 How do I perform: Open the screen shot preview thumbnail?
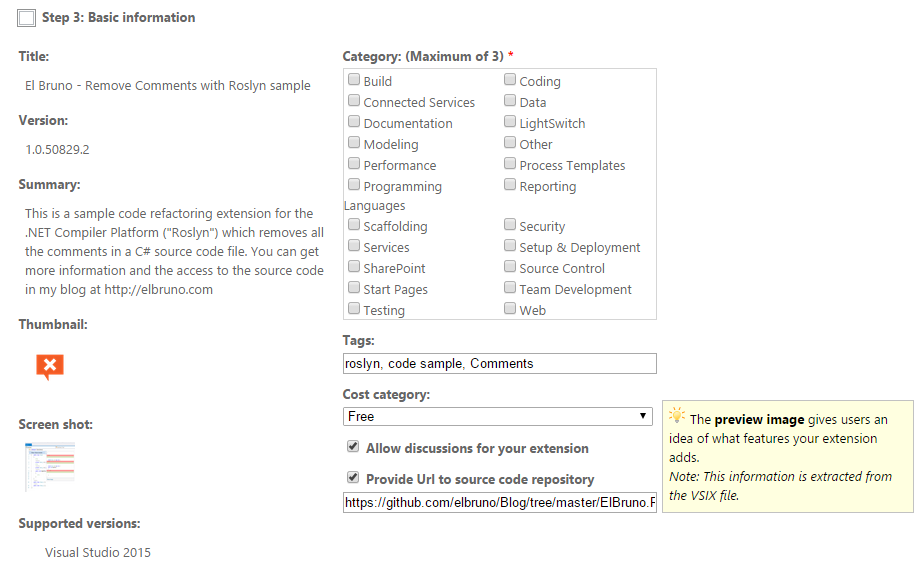(50, 466)
